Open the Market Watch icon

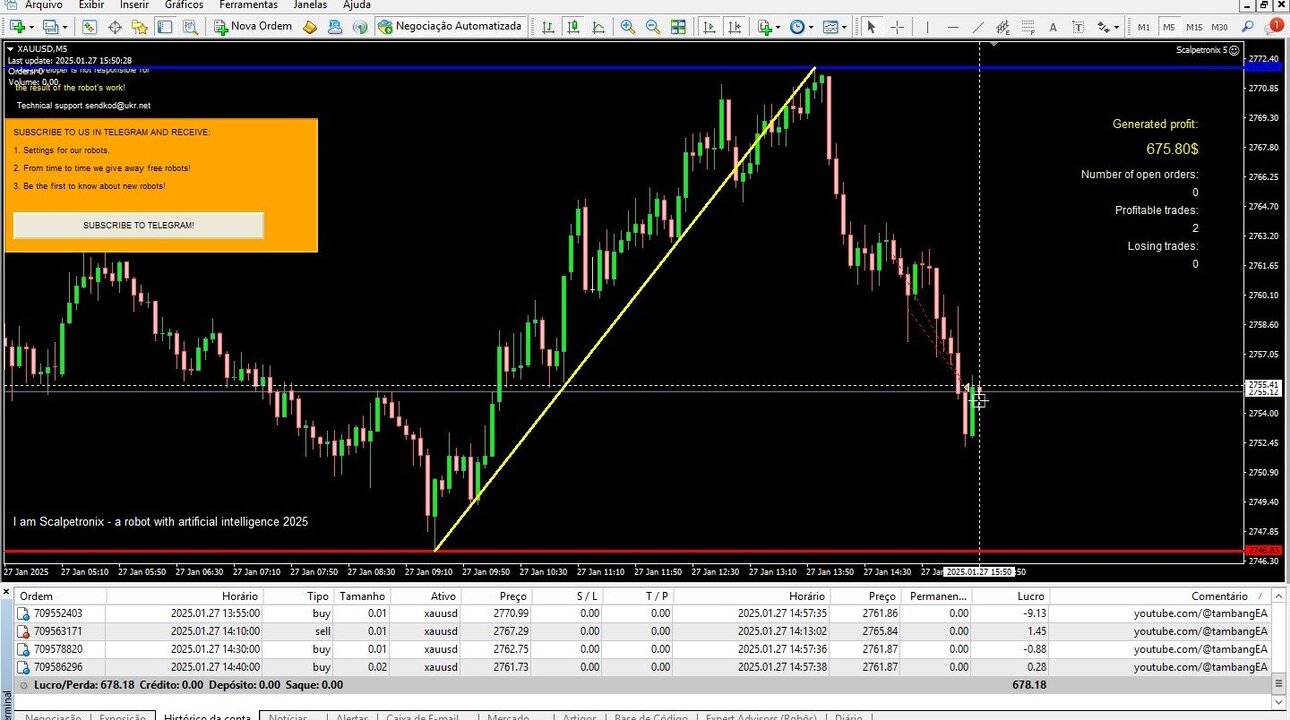click(89, 27)
